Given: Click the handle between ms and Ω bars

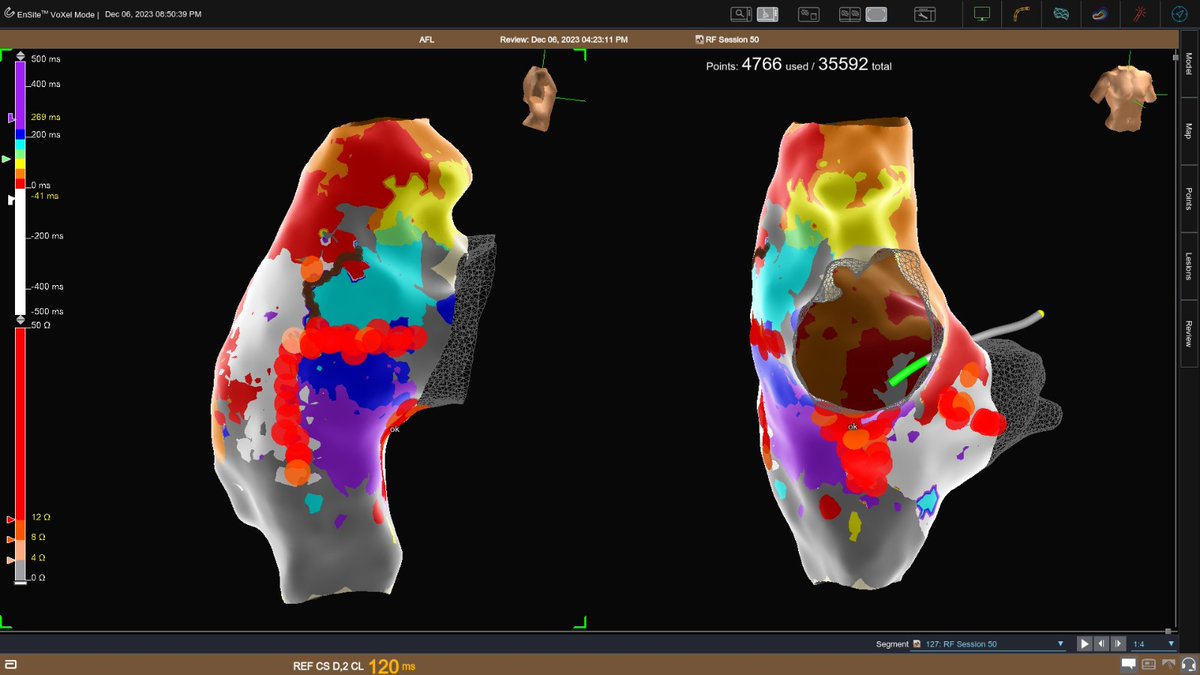Looking at the screenshot, I should [x=20, y=319].
